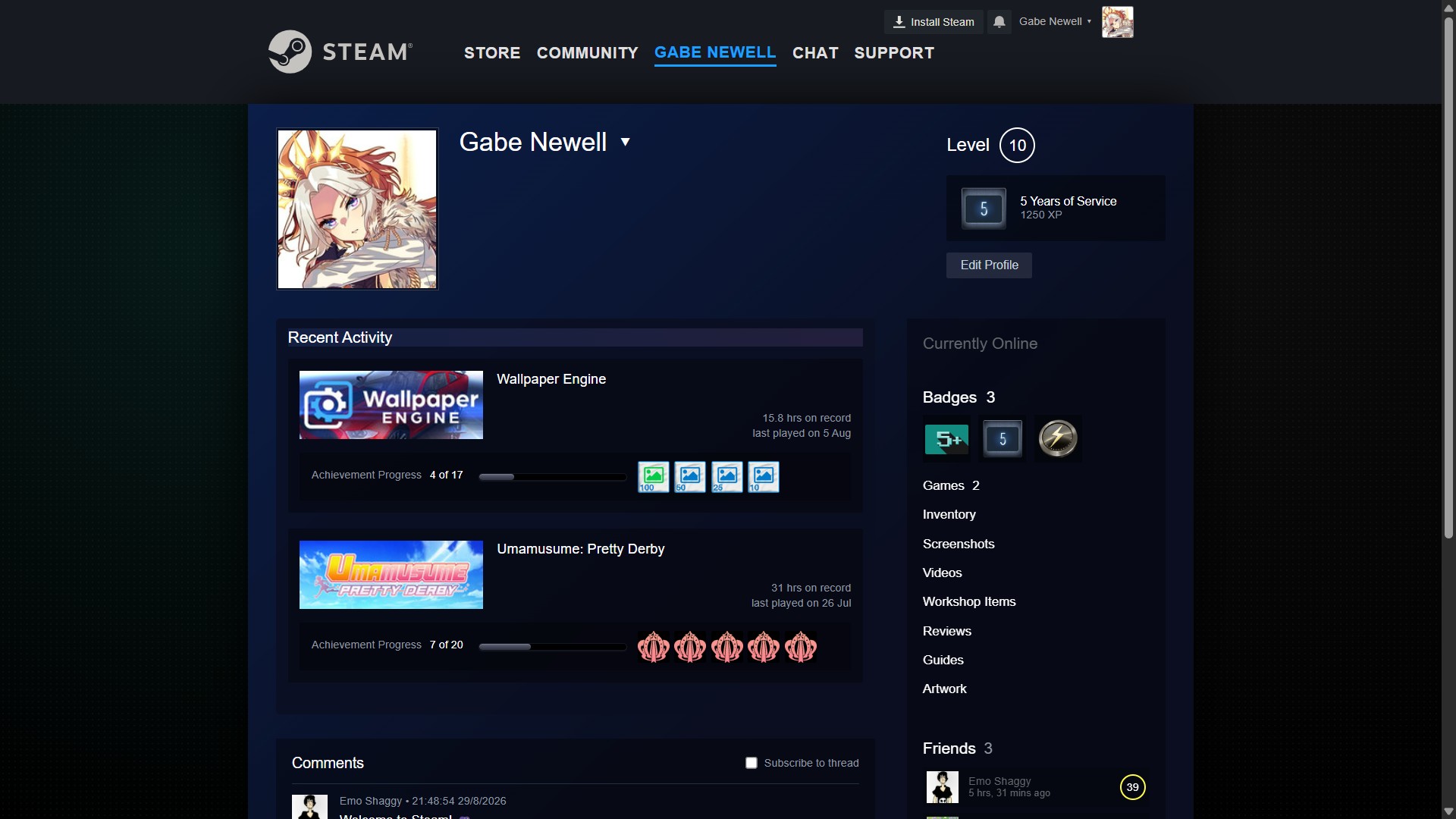Image resolution: width=1456 pixels, height=819 pixels.
Task: Click the scrollbar down arrow
Action: (1448, 811)
